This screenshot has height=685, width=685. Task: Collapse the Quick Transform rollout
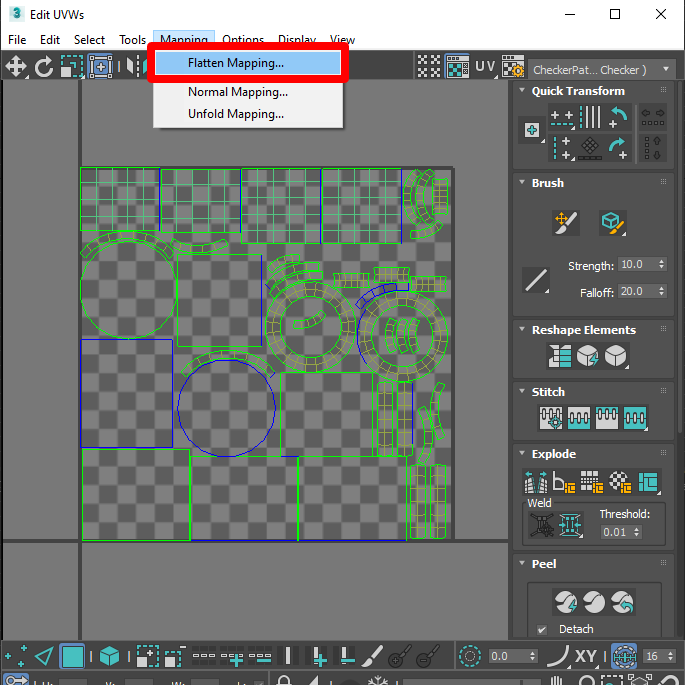pyautogui.click(x=522, y=90)
